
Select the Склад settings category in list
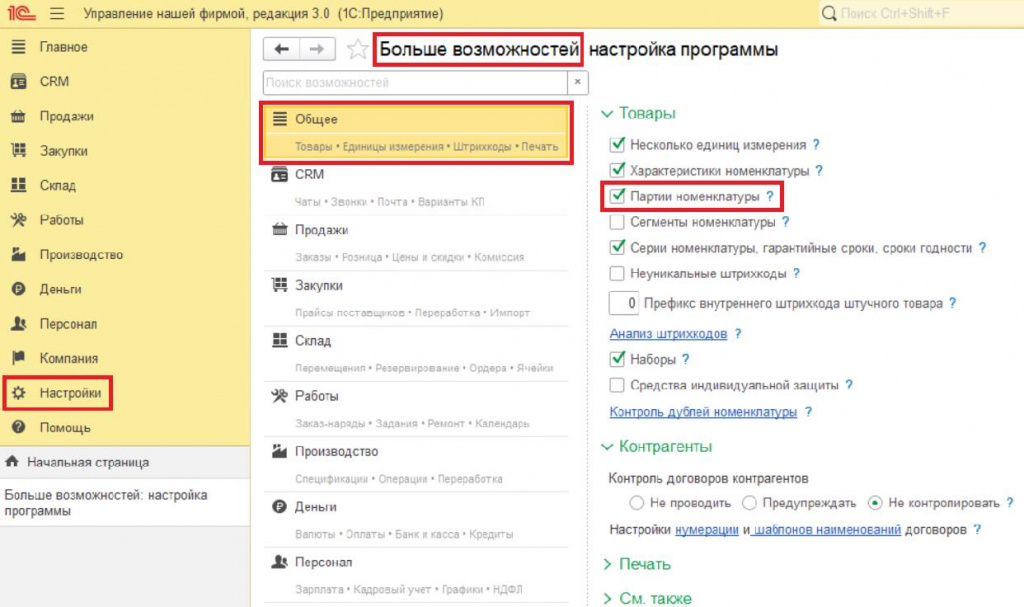(416, 353)
